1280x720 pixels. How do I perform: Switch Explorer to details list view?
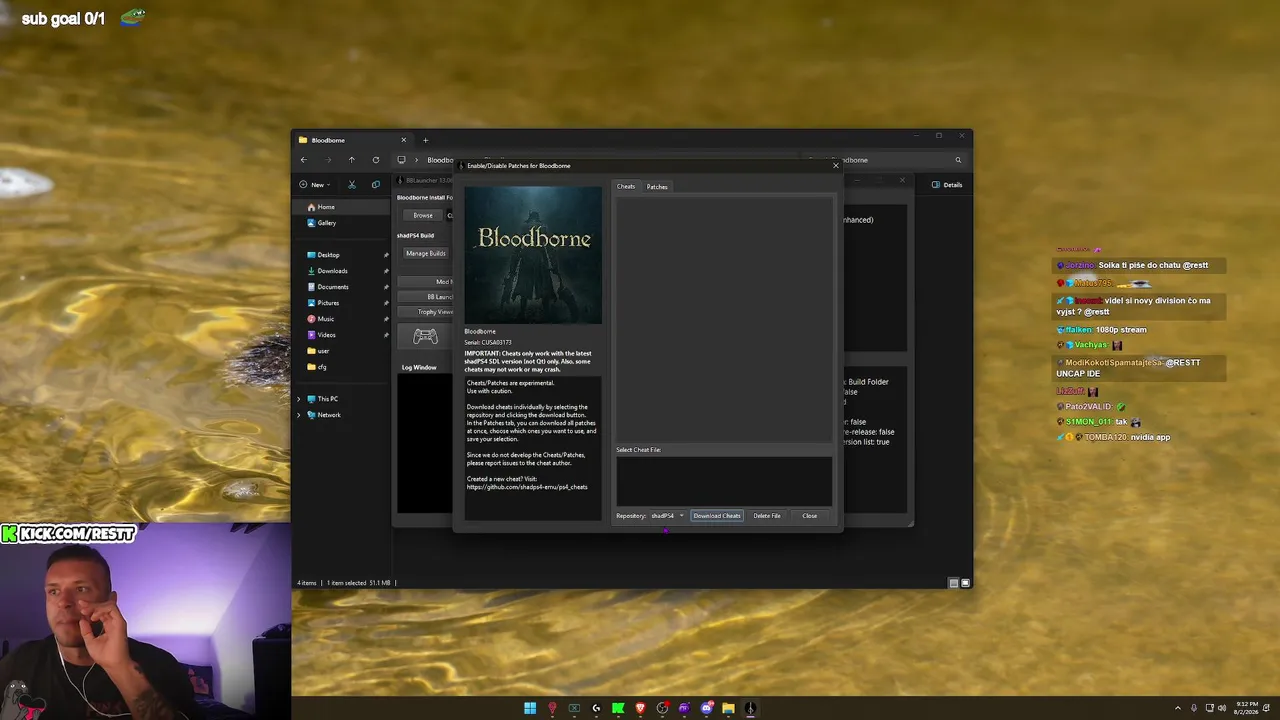(x=954, y=583)
